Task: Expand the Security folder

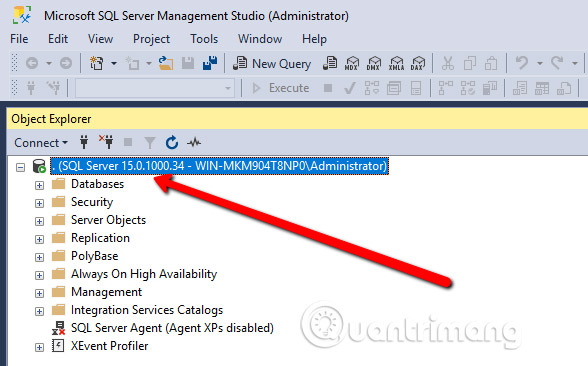Action: point(39,203)
